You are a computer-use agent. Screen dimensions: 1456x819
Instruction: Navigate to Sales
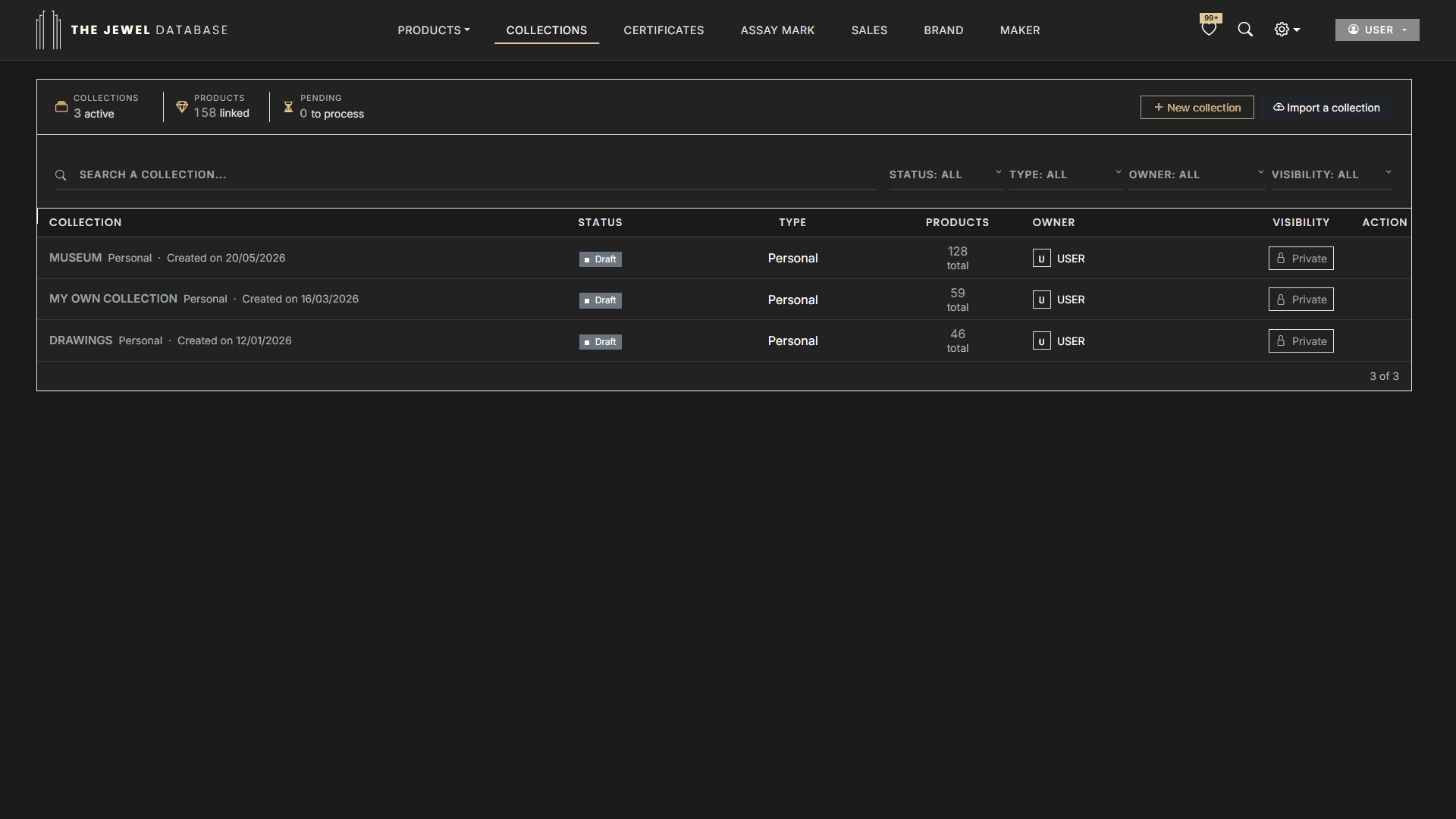point(869,30)
